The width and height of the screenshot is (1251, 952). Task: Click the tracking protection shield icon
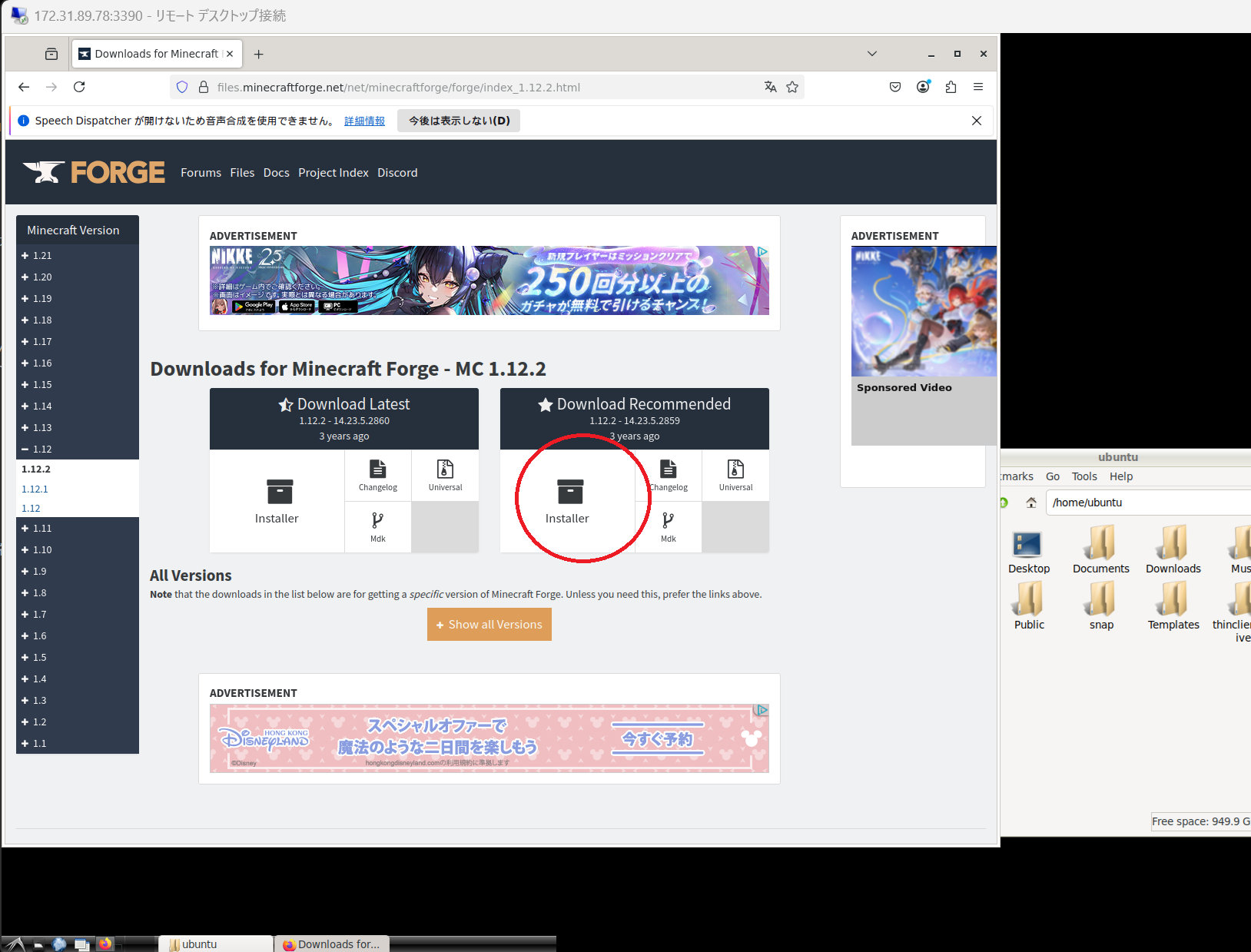pos(182,87)
